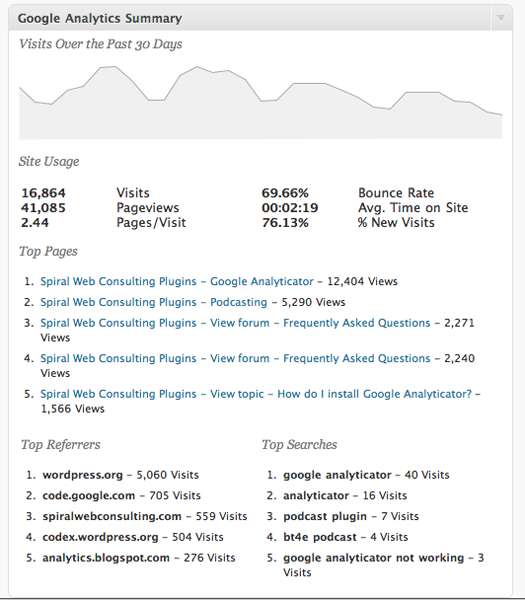Open Spiral Web Consulting Plugins – Podcasting link
Viewport: 525px width, 600px height.
[x=153, y=302]
